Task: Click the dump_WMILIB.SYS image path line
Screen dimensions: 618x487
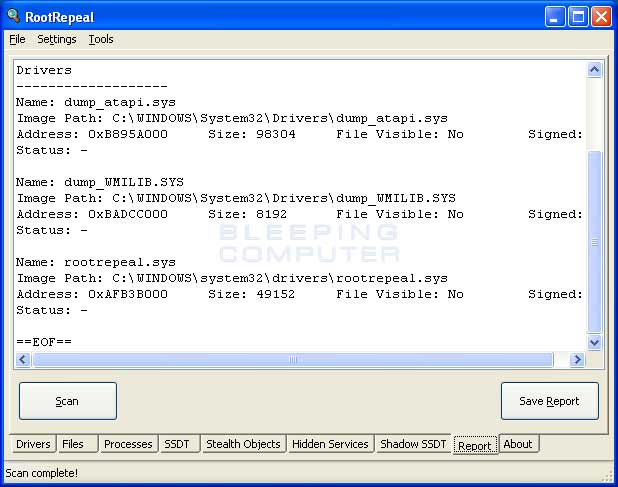Action: coord(236,198)
